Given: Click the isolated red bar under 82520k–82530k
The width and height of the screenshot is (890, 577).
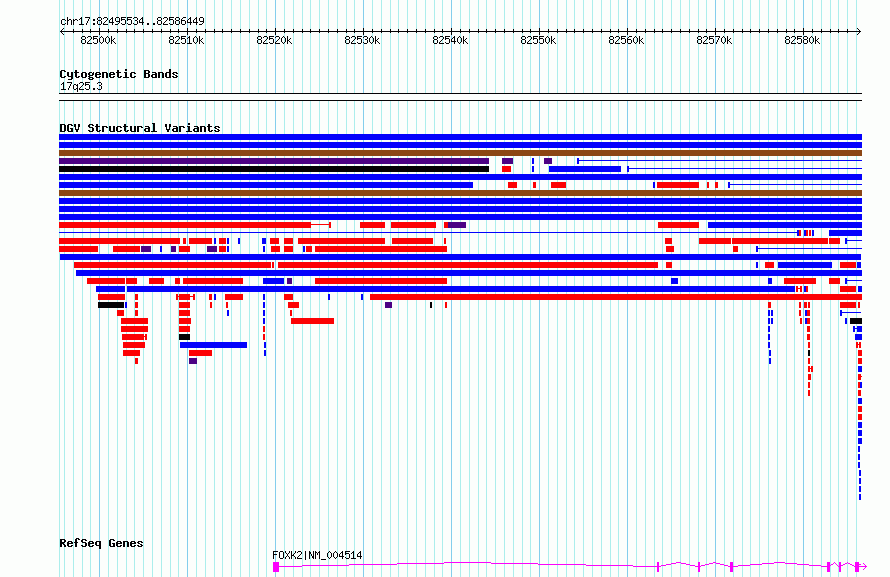Looking at the screenshot, I should (x=312, y=321).
